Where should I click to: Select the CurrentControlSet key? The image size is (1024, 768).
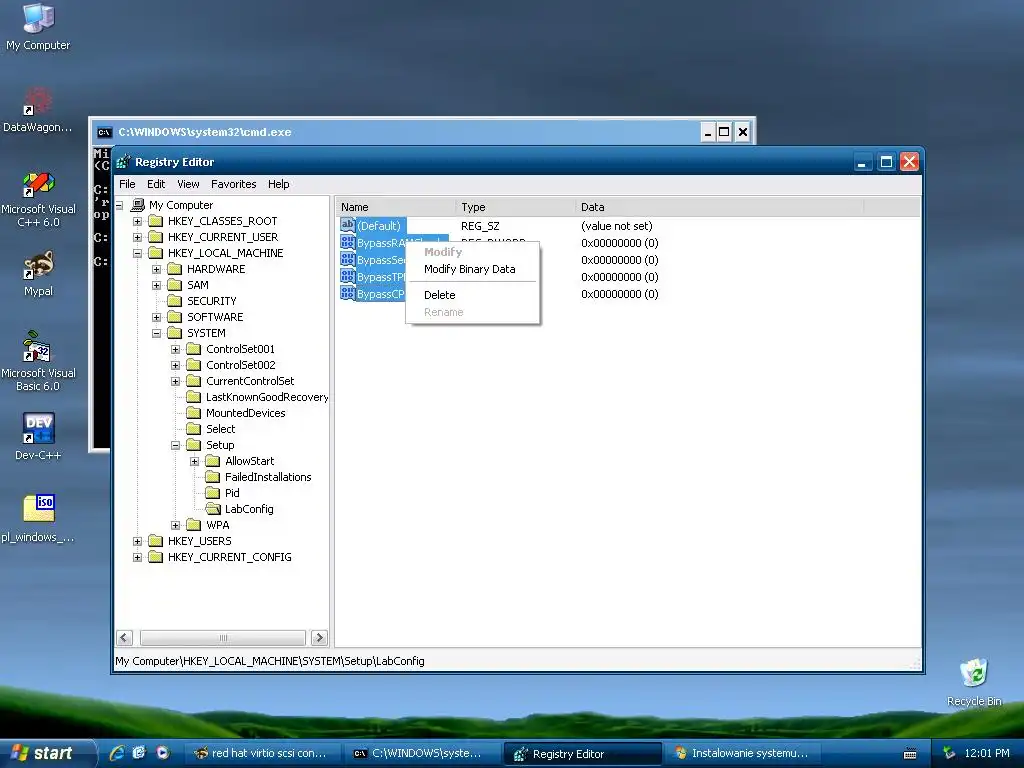tap(250, 381)
